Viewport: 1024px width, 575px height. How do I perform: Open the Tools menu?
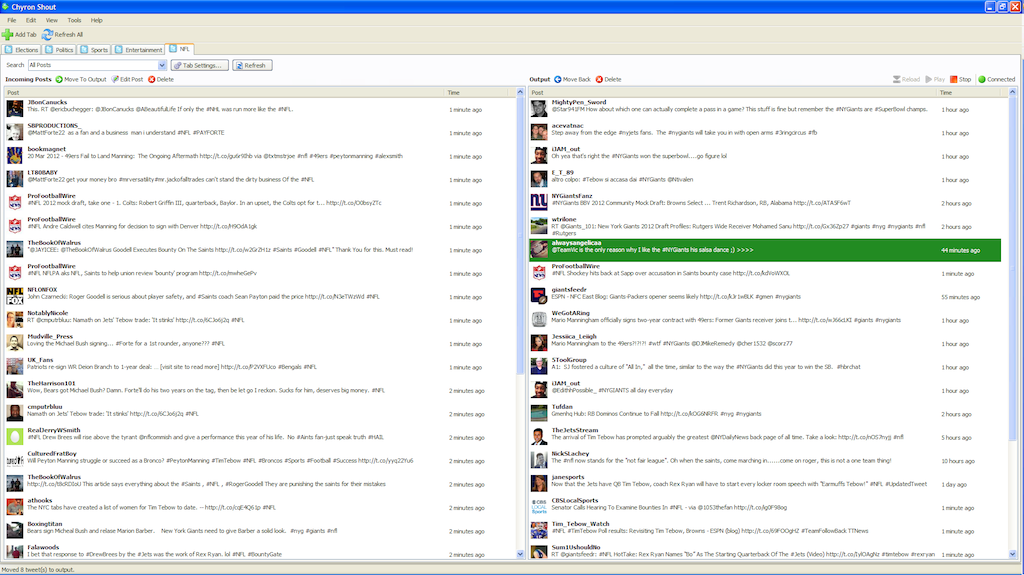point(74,20)
